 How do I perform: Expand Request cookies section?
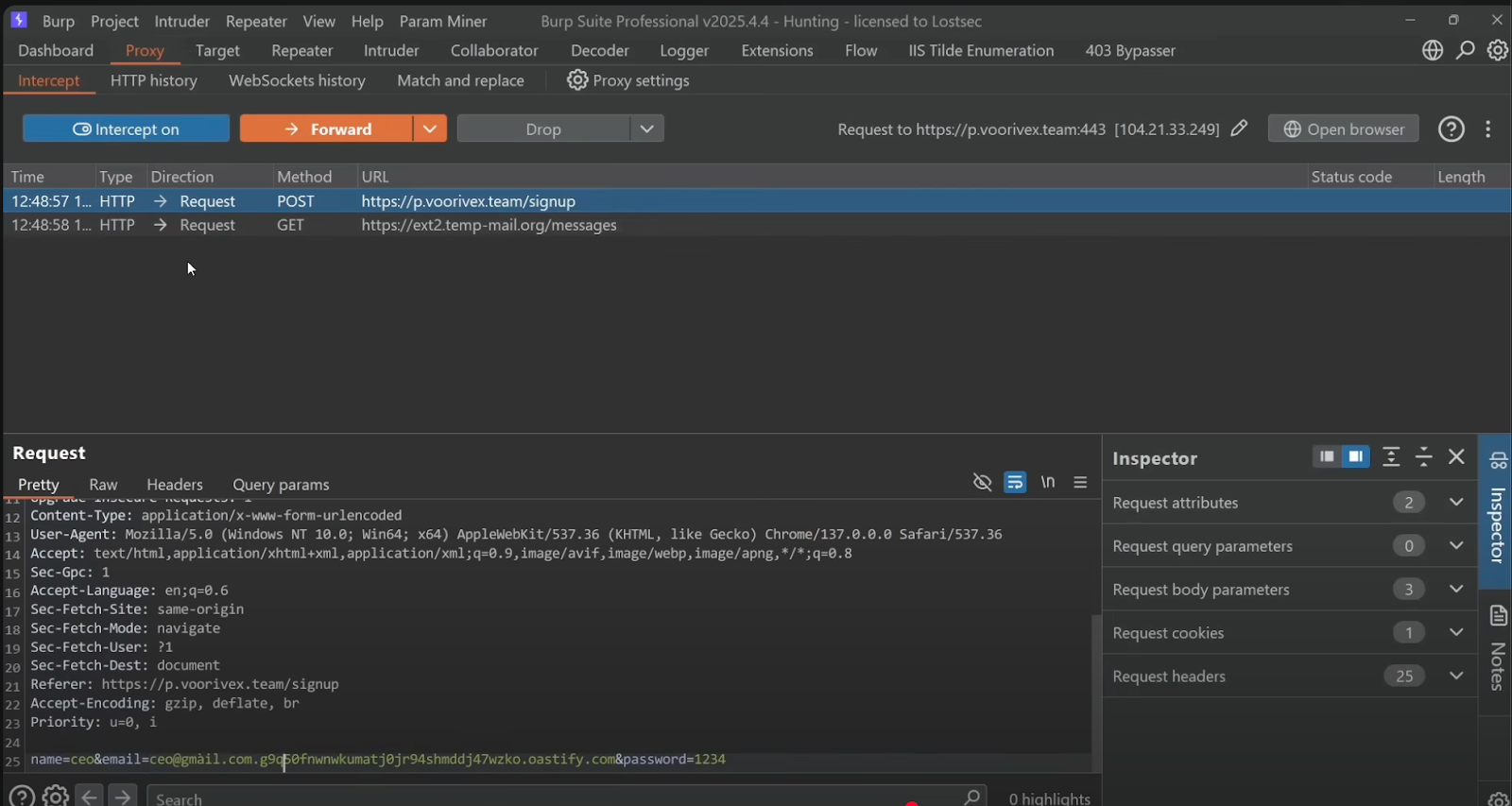(1456, 632)
